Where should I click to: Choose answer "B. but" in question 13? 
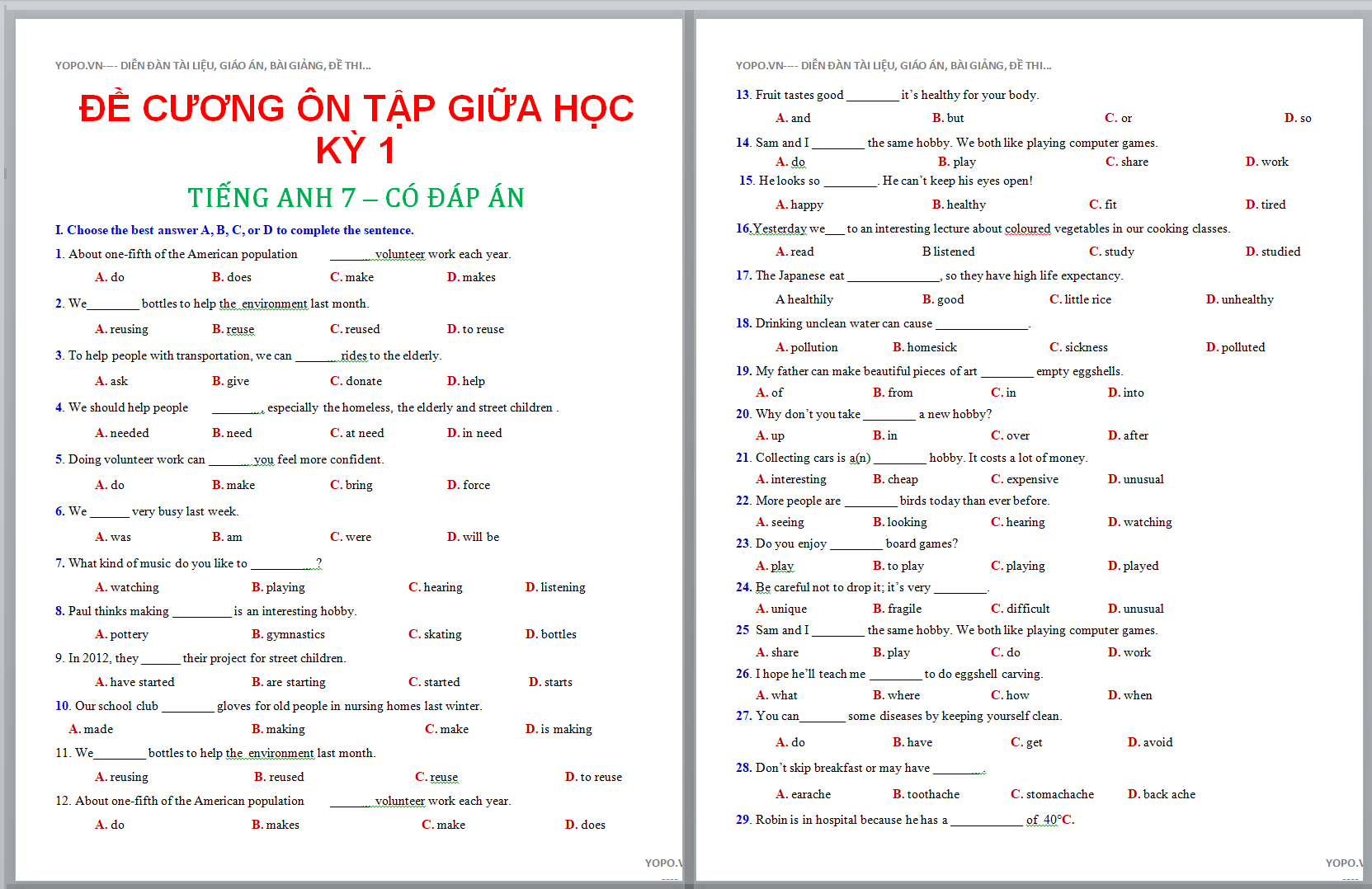948,118
